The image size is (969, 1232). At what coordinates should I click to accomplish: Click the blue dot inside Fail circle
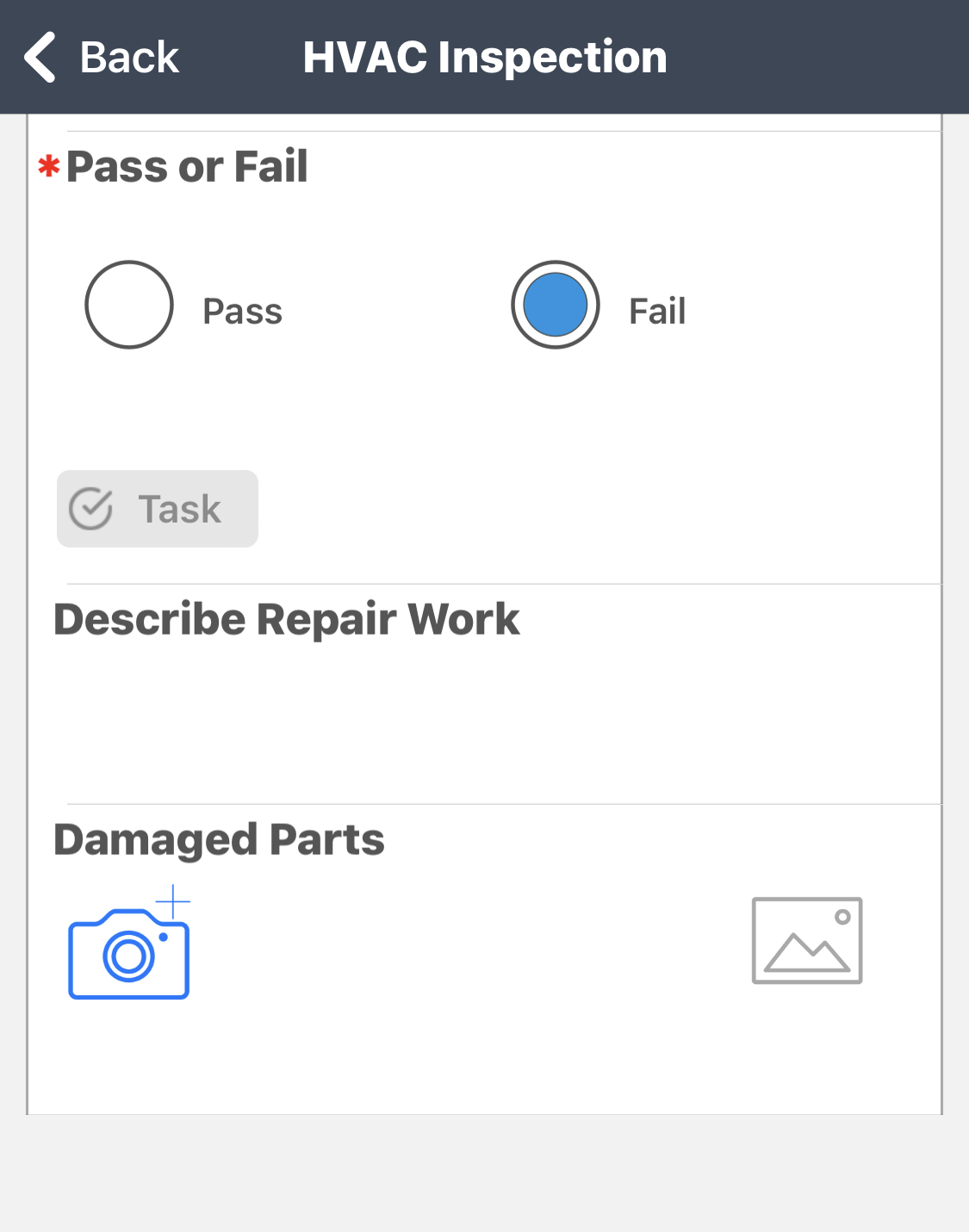[x=556, y=305]
